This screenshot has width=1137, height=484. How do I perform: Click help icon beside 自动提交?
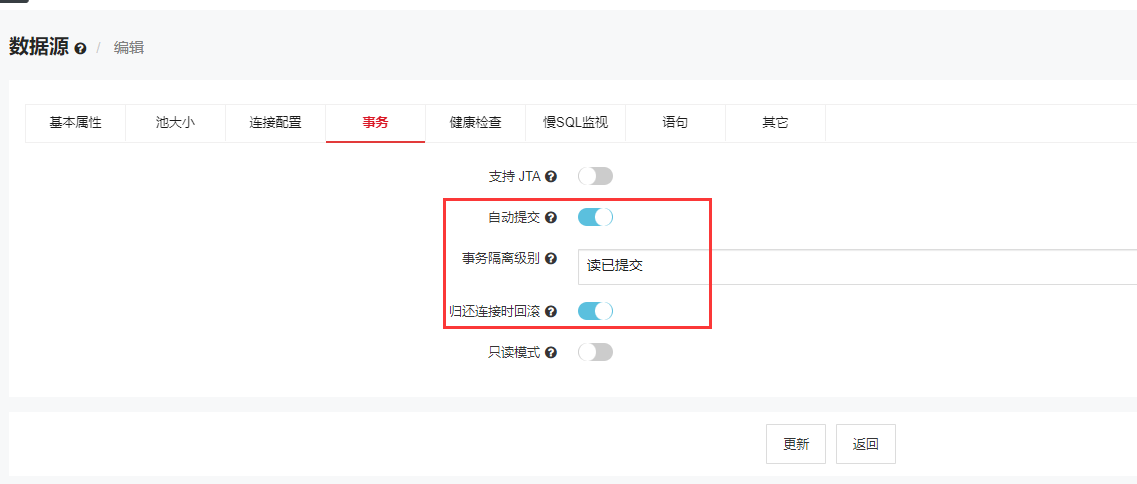tap(551, 218)
